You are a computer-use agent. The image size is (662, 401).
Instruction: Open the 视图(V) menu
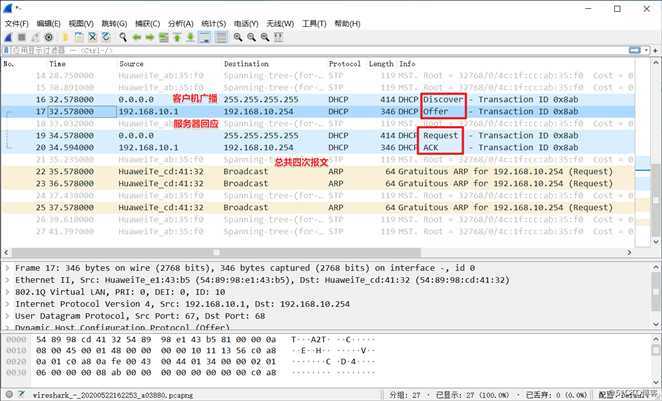(81, 24)
